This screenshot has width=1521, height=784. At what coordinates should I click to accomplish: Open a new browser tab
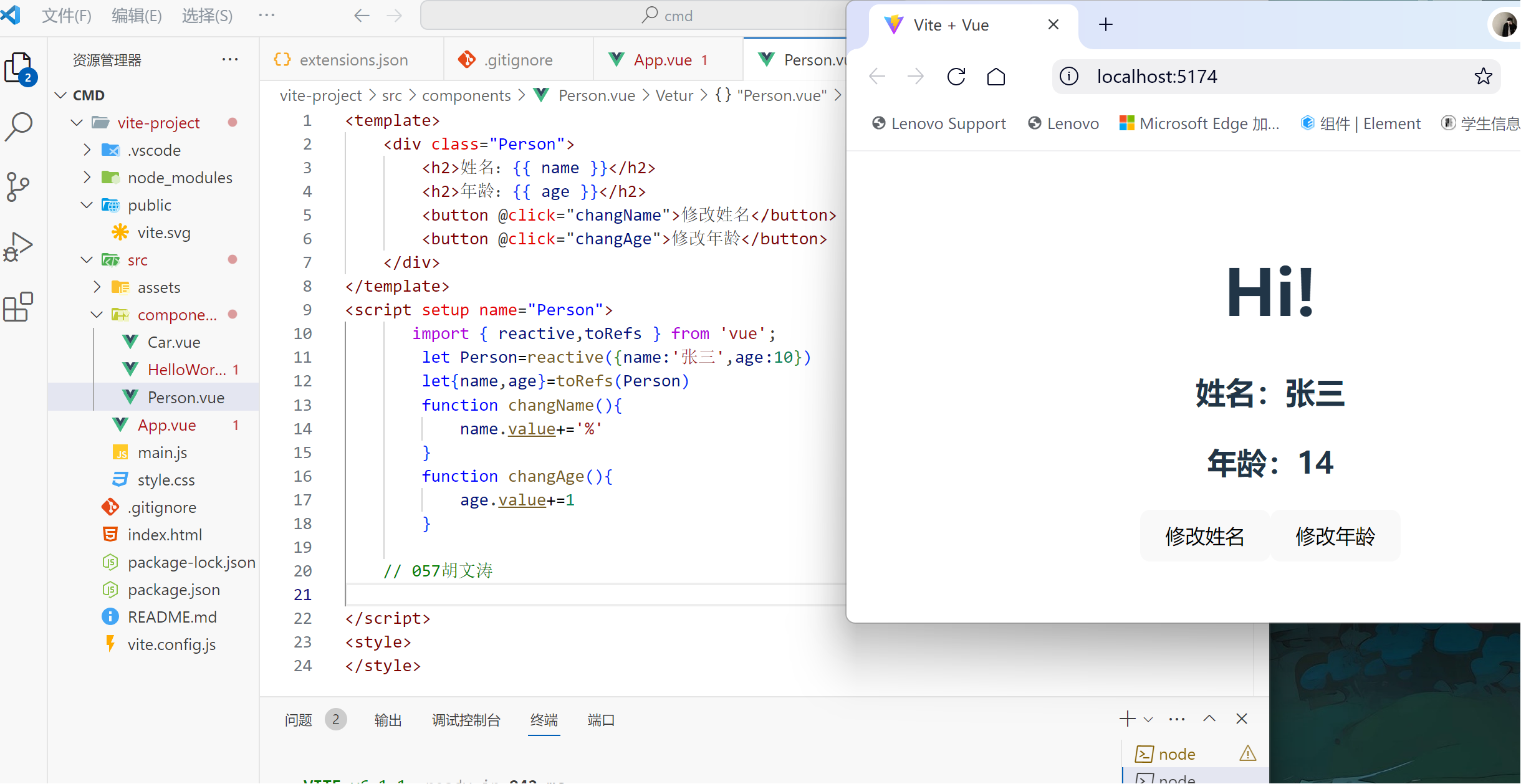[1106, 24]
